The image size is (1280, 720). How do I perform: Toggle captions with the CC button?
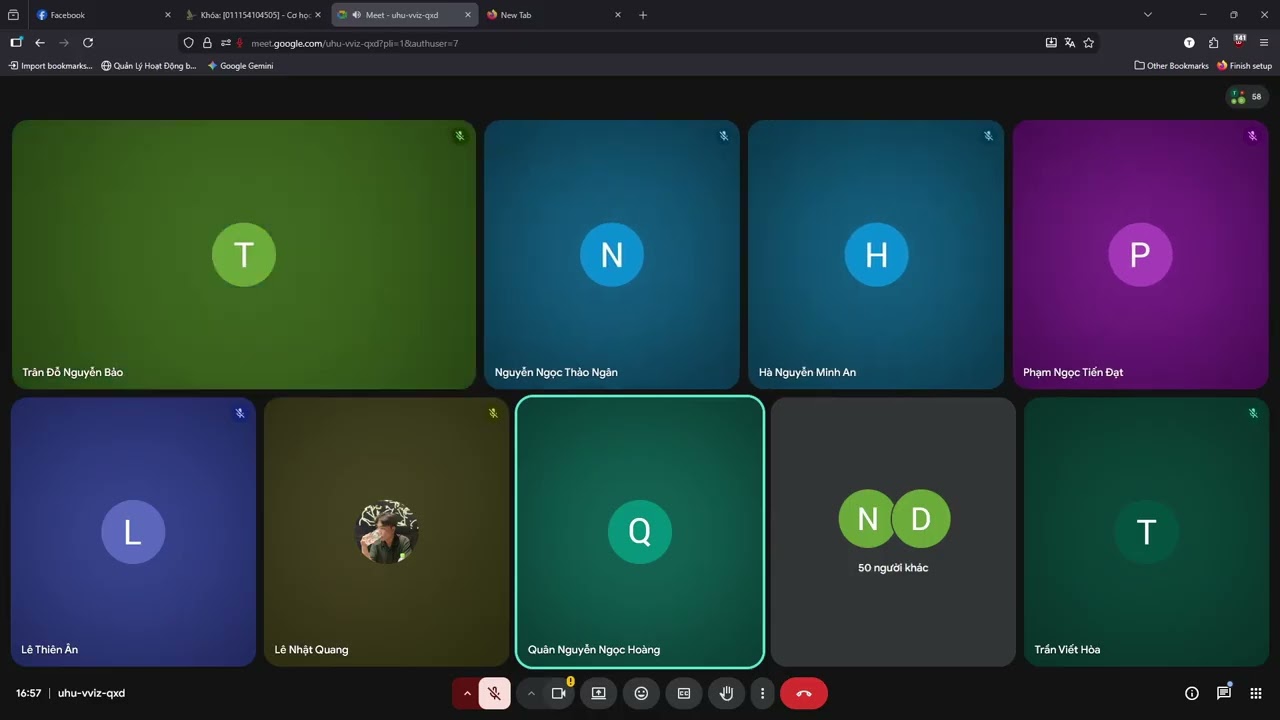coord(684,693)
